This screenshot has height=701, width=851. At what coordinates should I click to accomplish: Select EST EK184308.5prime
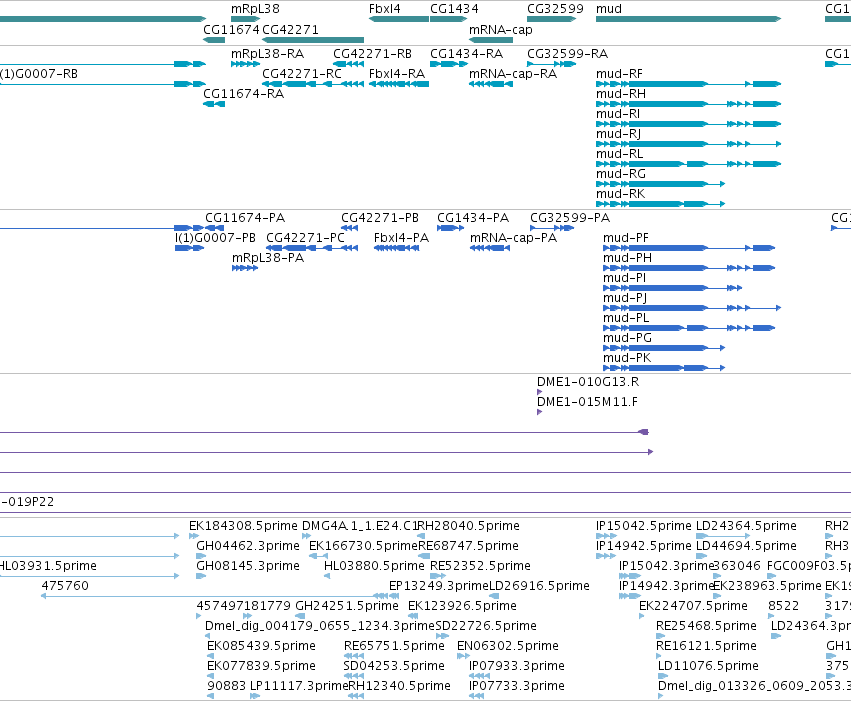(243, 526)
